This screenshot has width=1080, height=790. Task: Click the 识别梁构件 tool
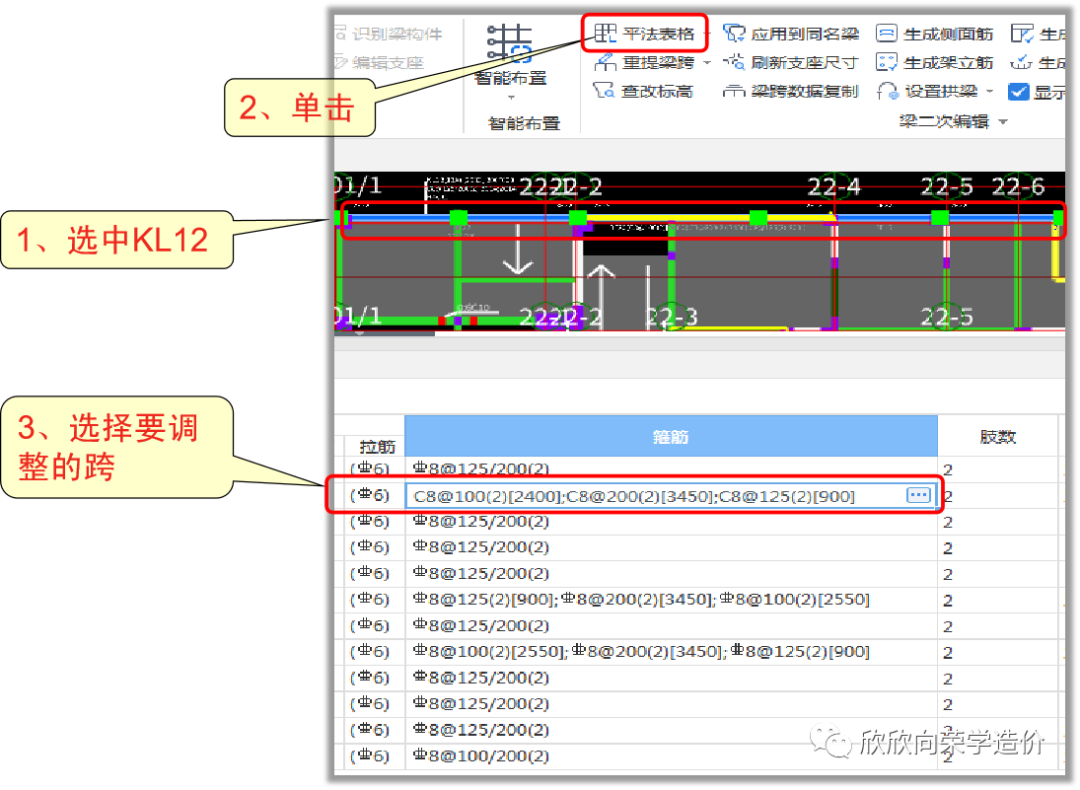(x=389, y=34)
